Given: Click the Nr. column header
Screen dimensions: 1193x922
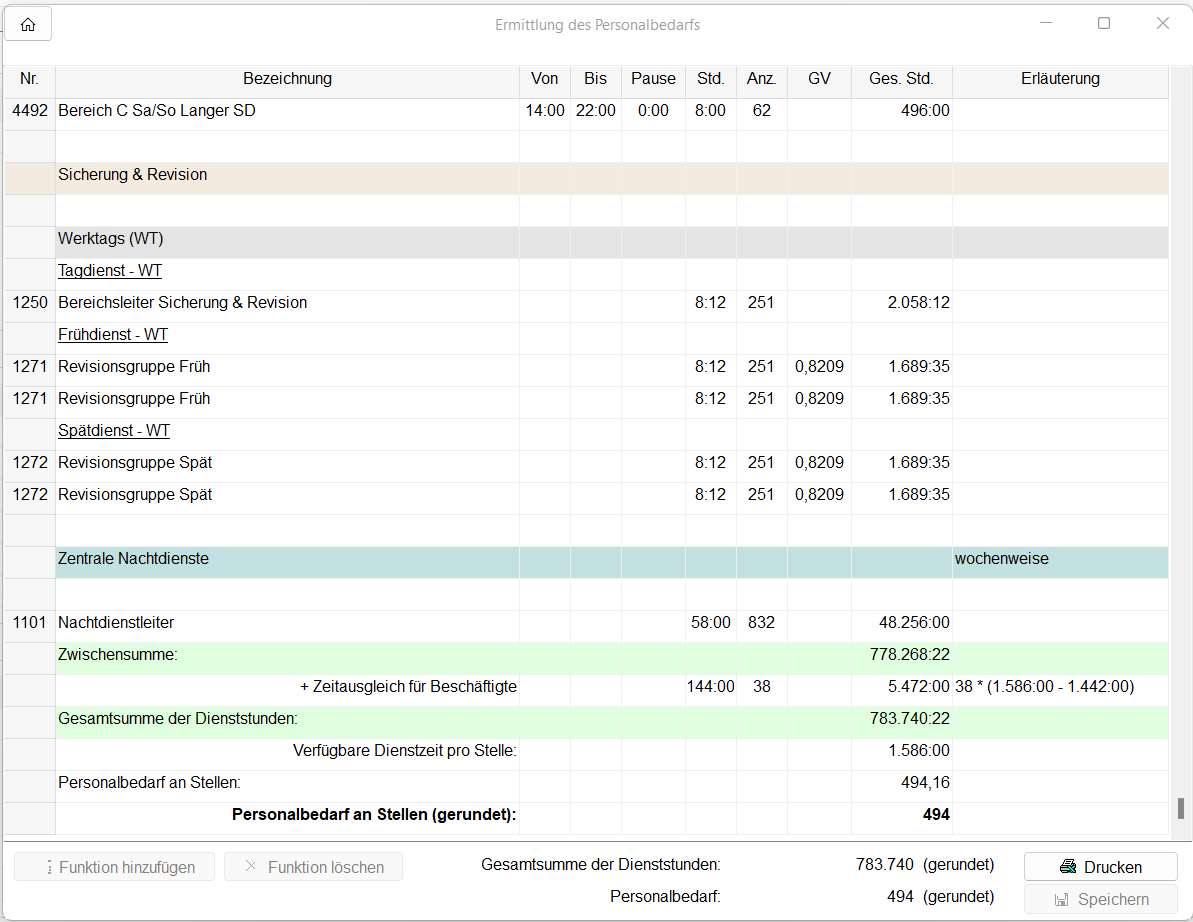Looking at the screenshot, I should (x=29, y=79).
